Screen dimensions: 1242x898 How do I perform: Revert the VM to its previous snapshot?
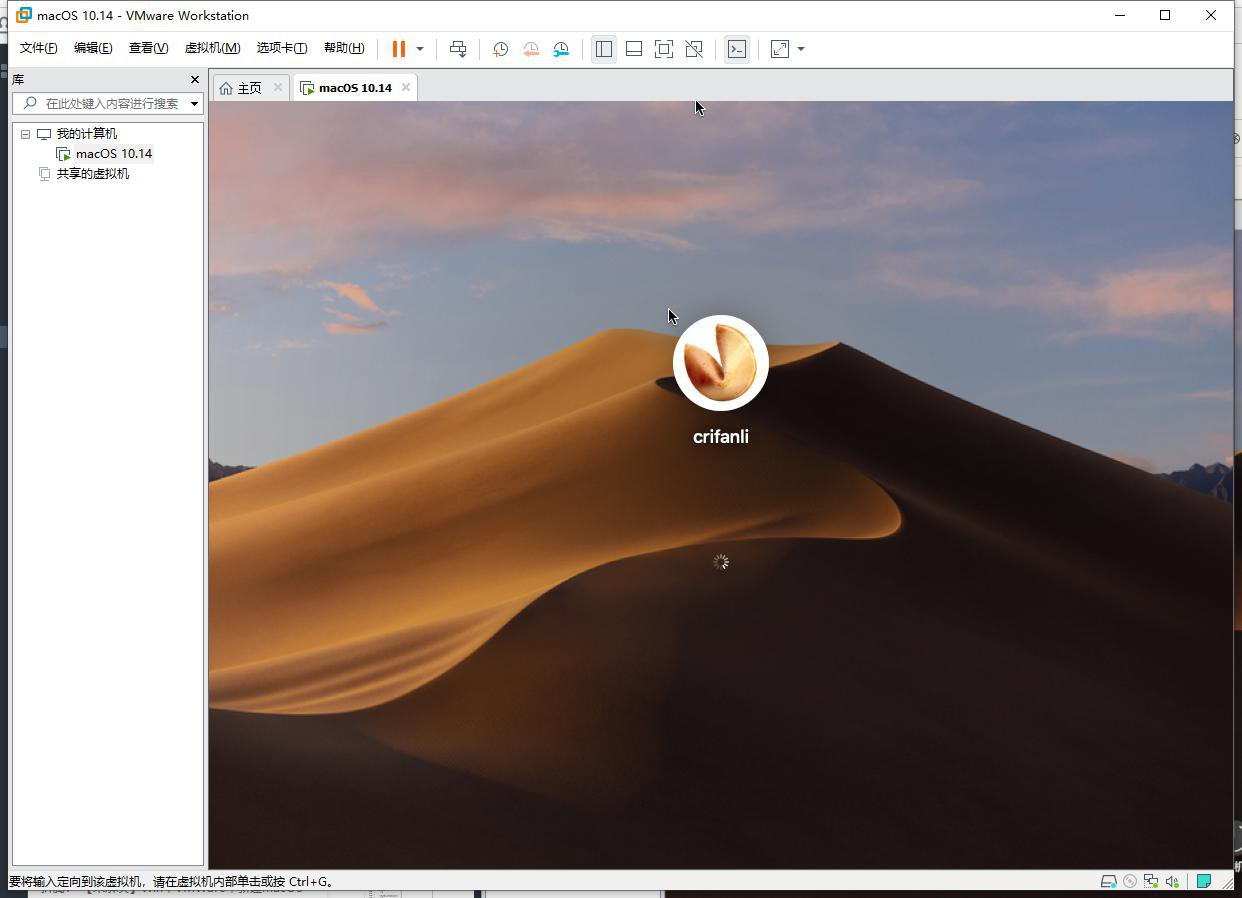point(531,49)
